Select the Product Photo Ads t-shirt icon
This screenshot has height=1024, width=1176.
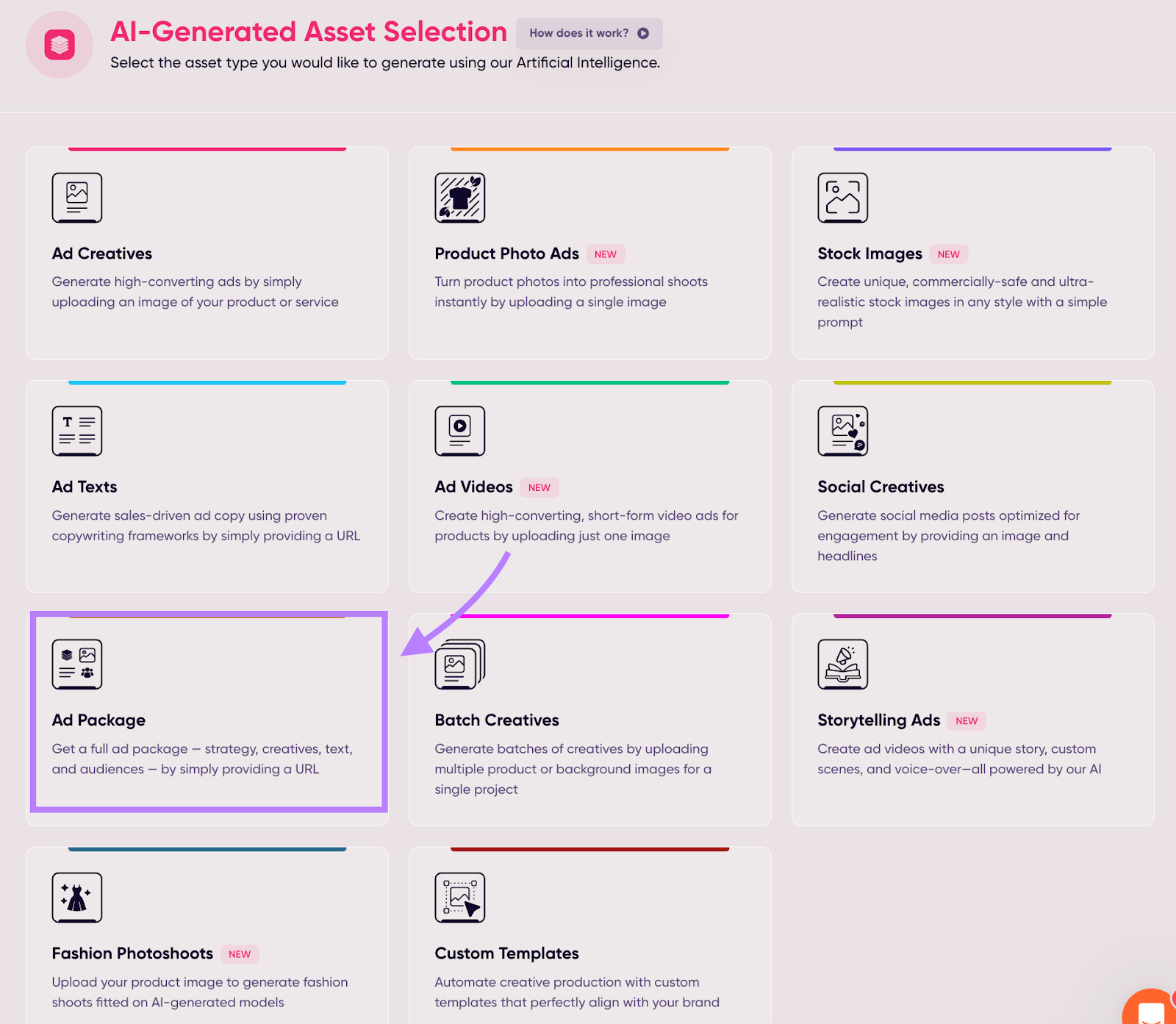pyautogui.click(x=460, y=197)
